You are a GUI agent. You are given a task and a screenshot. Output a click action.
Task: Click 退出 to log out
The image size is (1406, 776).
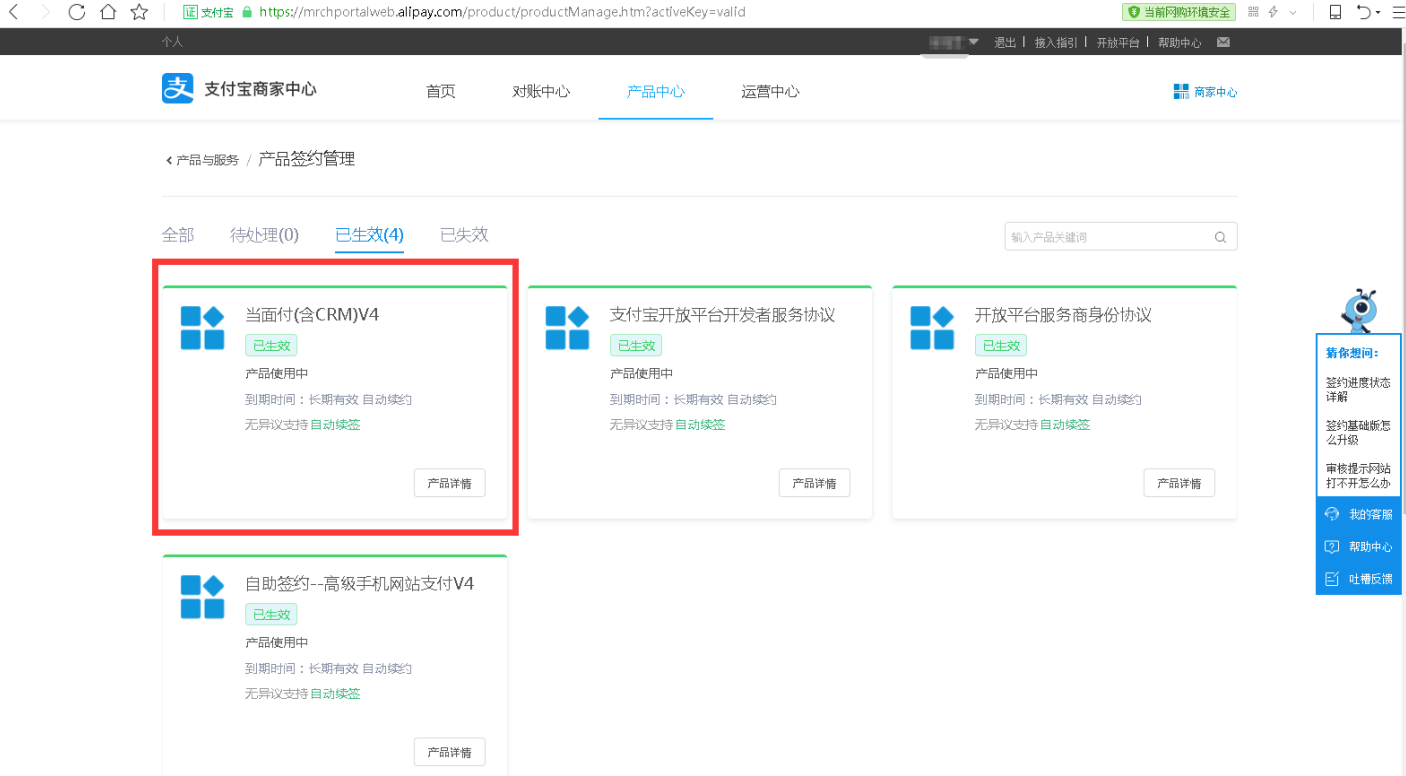[1005, 42]
